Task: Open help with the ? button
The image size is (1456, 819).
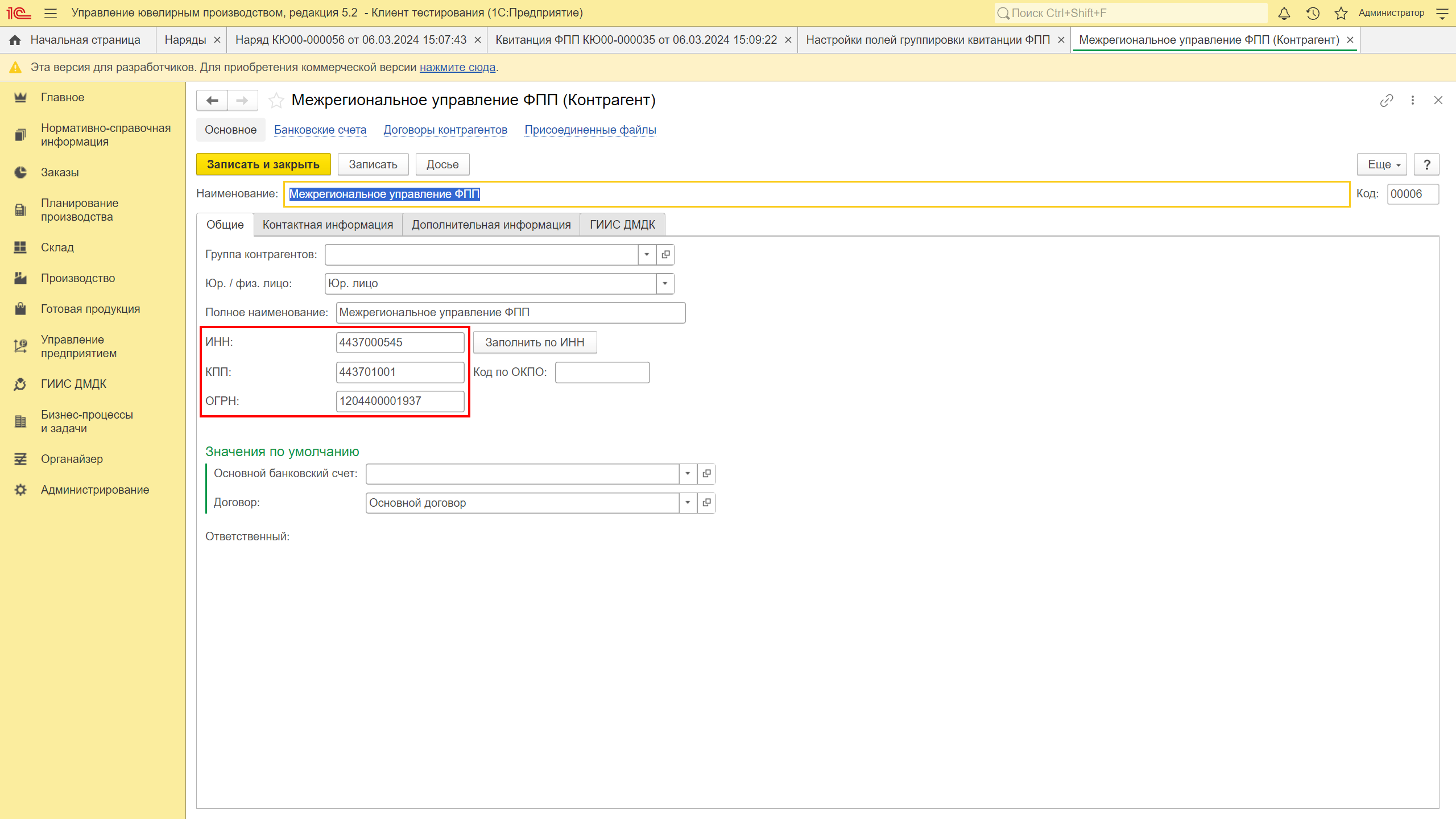Action: coord(1426,164)
